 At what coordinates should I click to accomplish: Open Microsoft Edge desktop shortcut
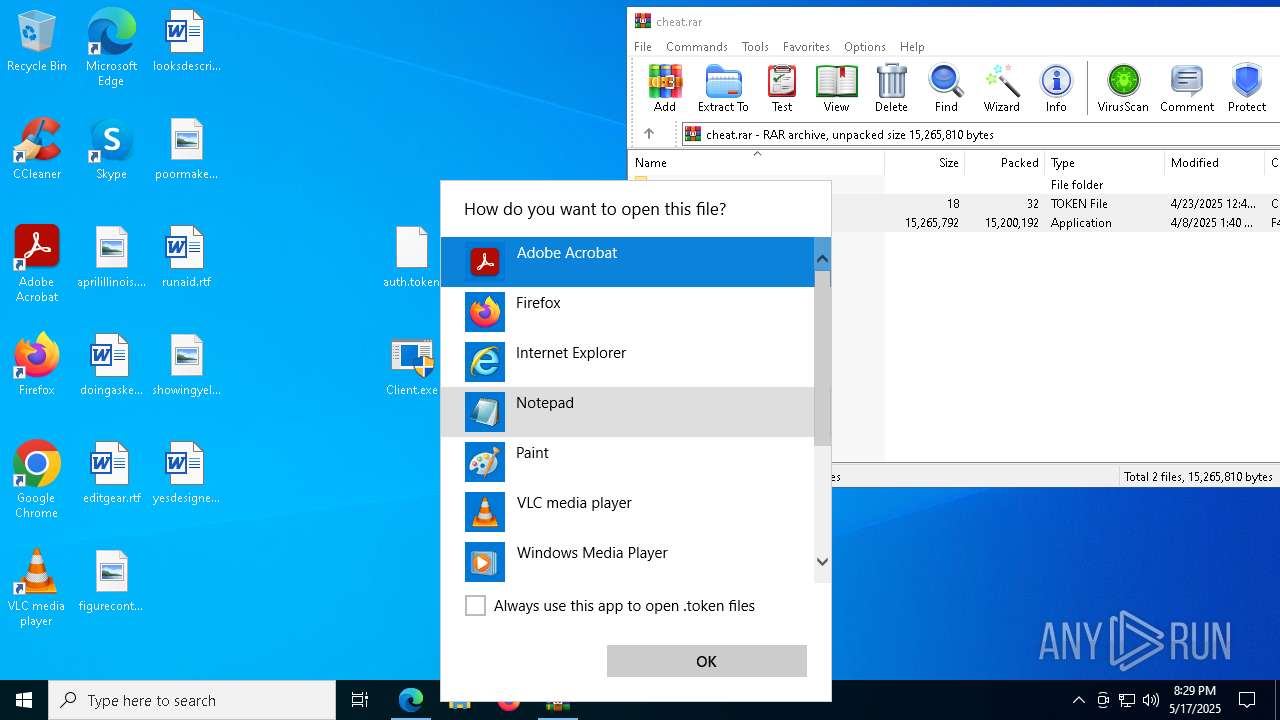pyautogui.click(x=111, y=48)
